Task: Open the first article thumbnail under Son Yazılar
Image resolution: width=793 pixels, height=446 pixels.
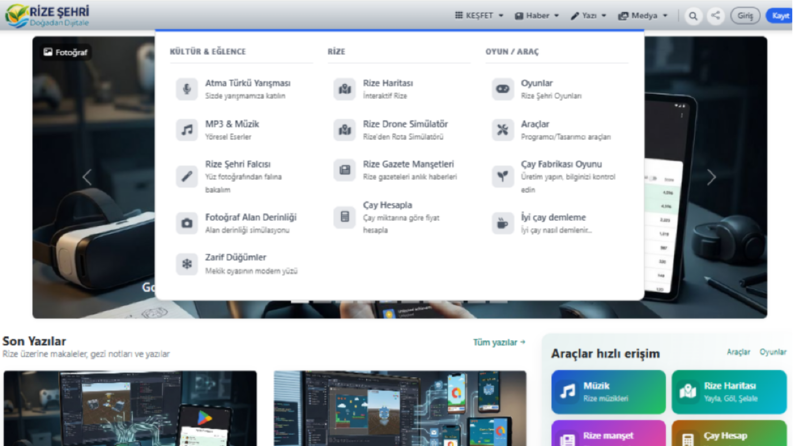Action: [130, 409]
